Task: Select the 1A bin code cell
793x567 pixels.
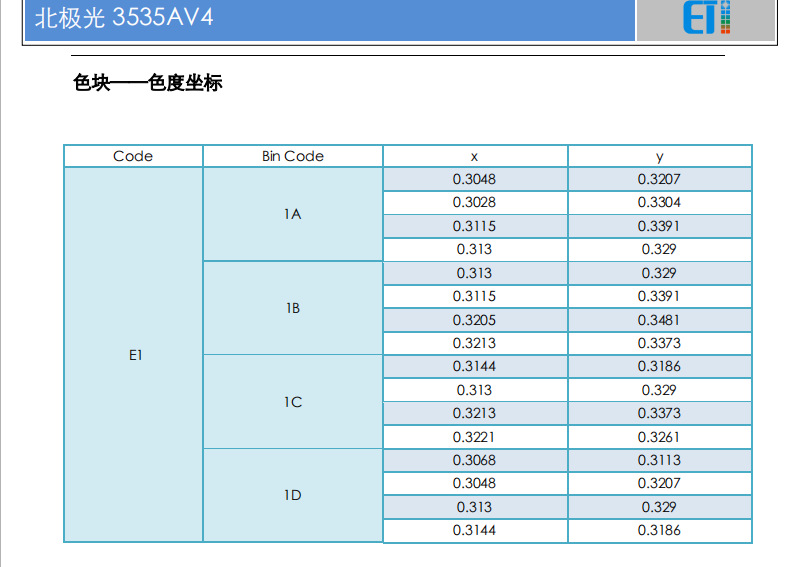Action: [293, 214]
